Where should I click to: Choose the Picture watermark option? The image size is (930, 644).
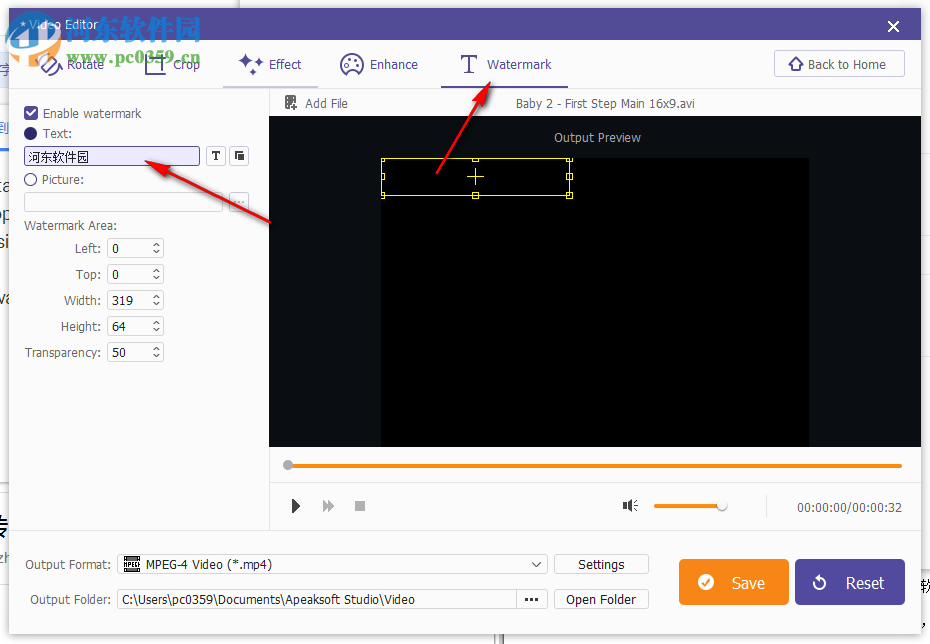[x=30, y=180]
